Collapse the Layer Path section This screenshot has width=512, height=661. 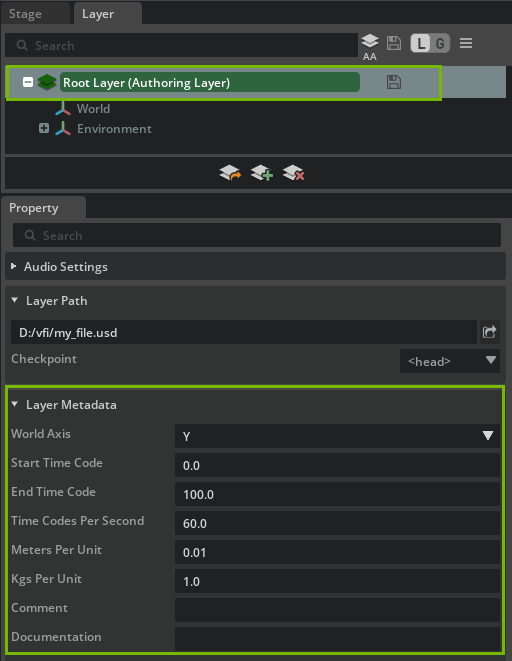point(15,300)
